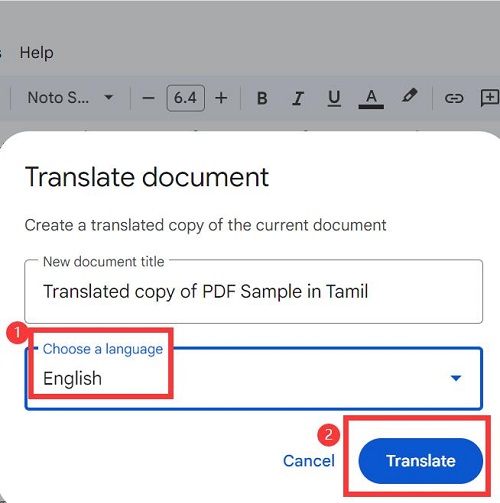Click the add comment icon
This screenshot has width=500, height=503.
(x=489, y=98)
